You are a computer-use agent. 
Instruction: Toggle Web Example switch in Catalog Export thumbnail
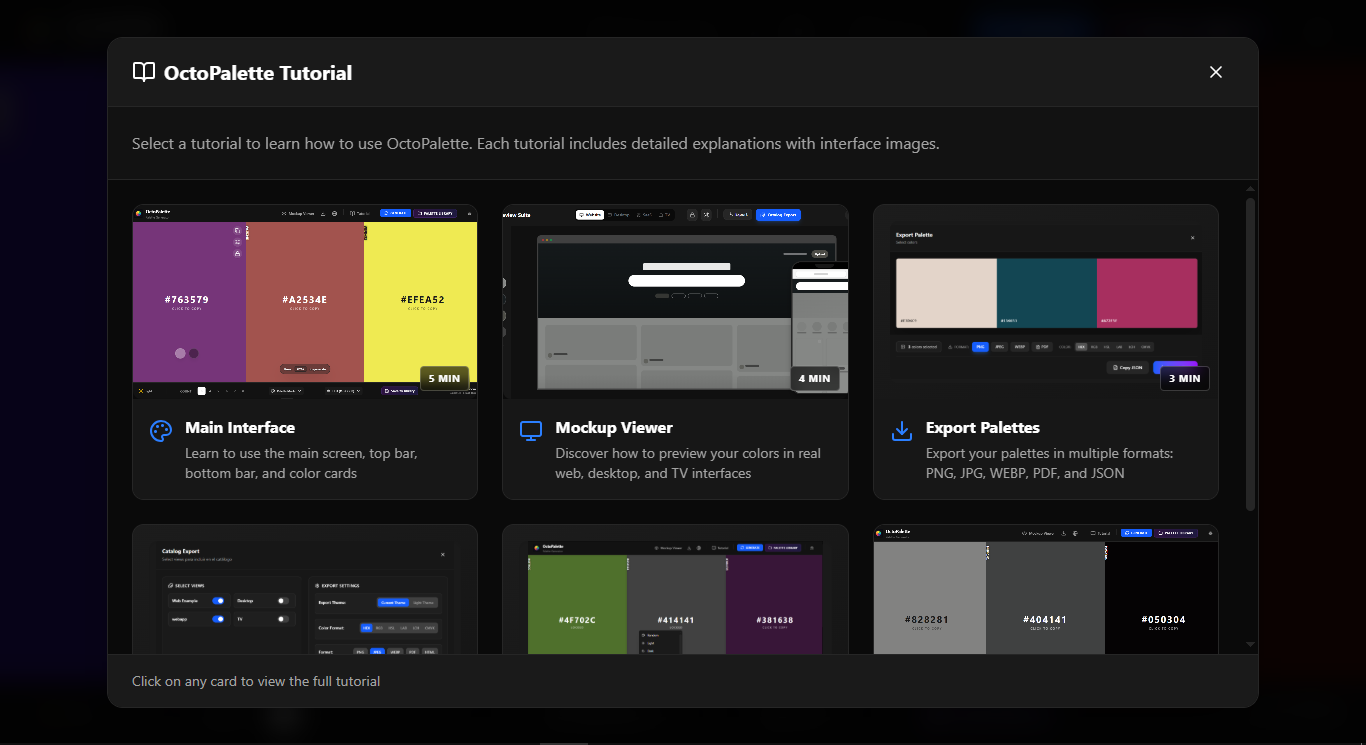click(217, 601)
